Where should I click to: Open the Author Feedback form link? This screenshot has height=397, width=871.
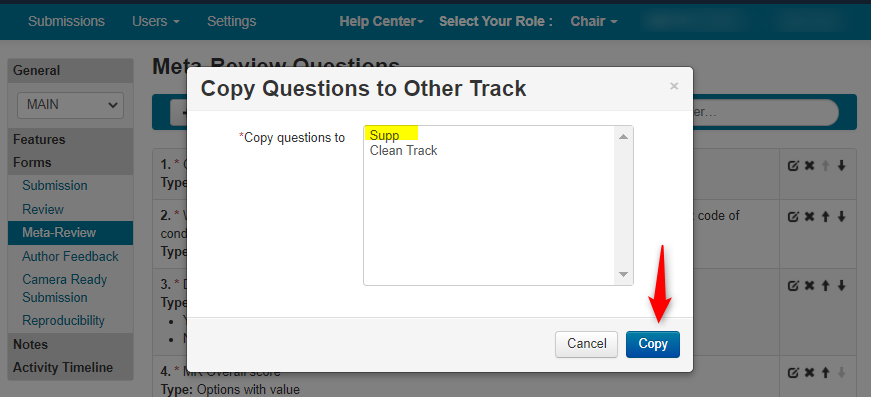tap(70, 257)
